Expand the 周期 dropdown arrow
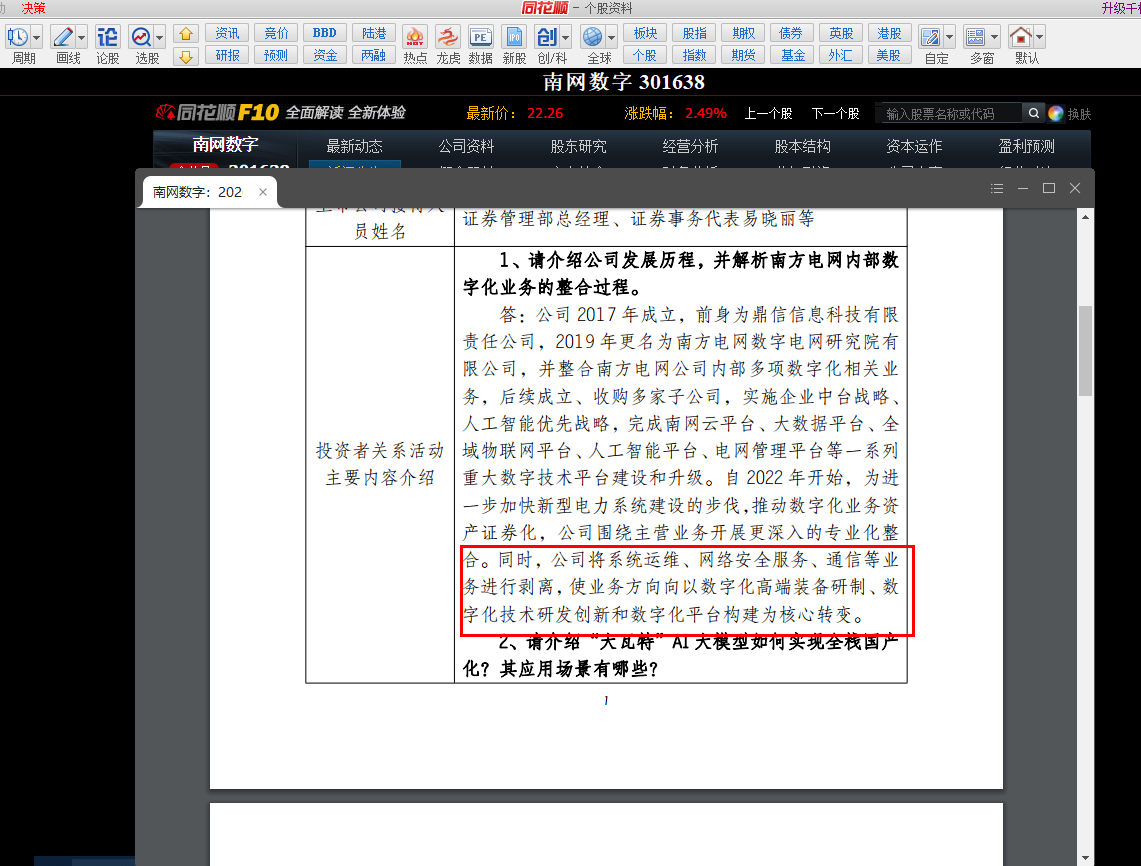 pos(36,37)
